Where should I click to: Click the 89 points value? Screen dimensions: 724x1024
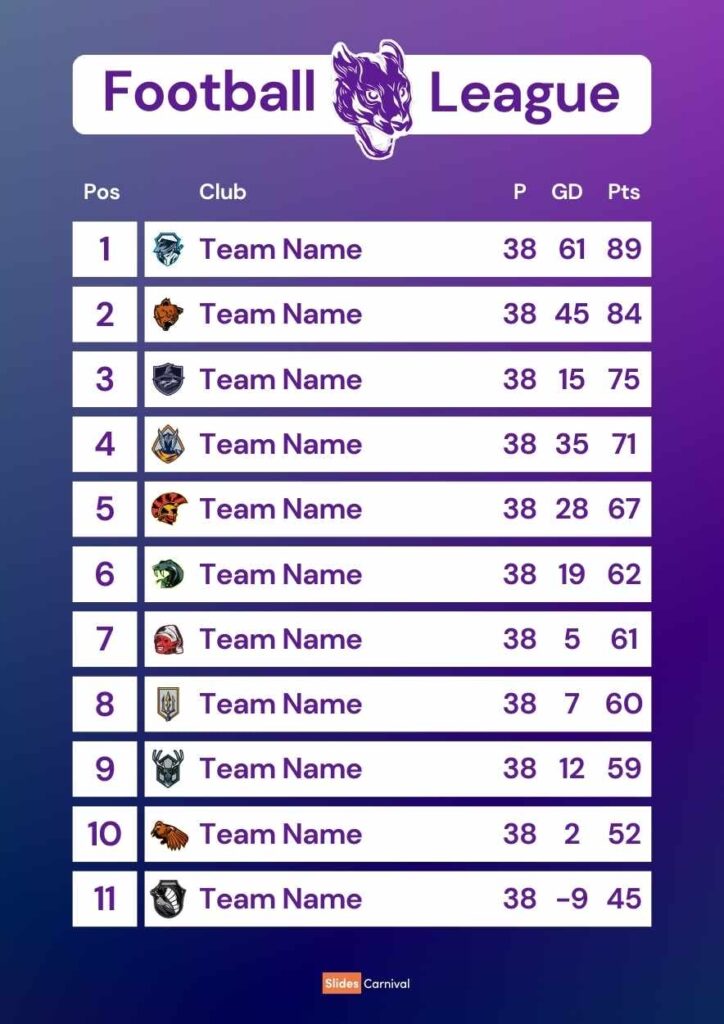623,249
